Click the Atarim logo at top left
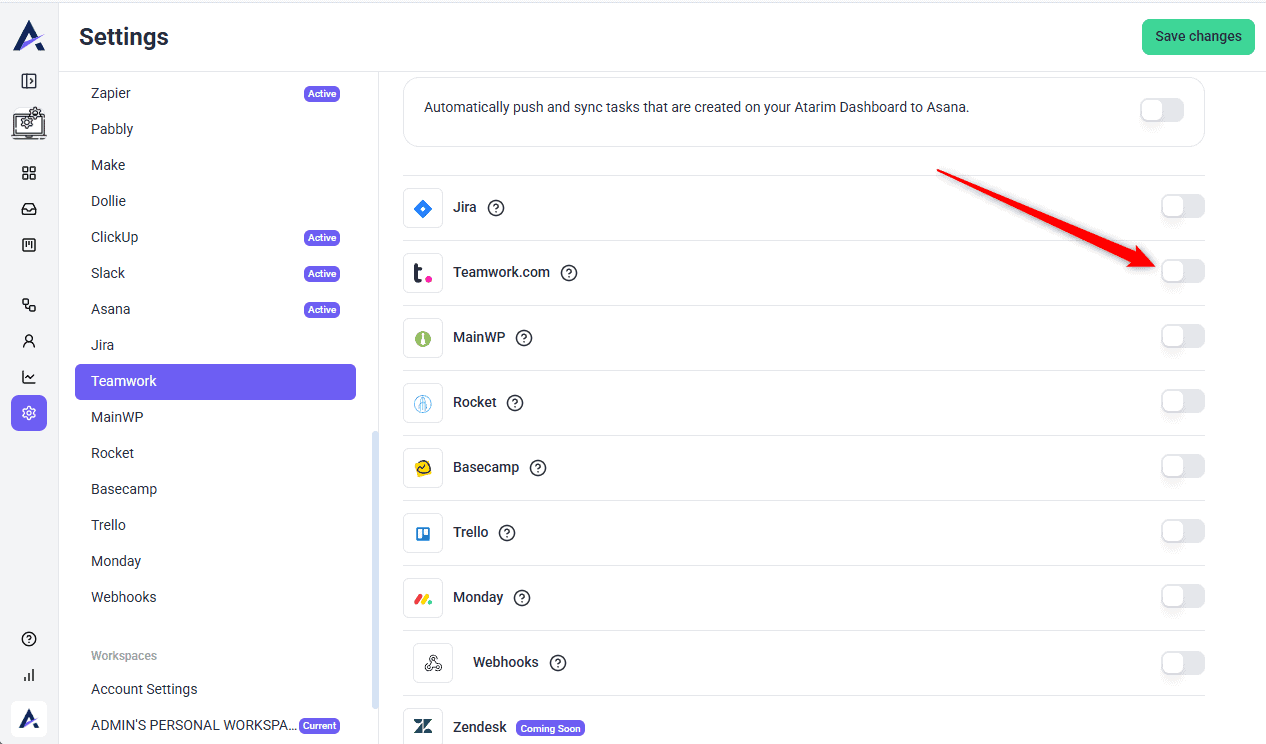 pos(28,36)
